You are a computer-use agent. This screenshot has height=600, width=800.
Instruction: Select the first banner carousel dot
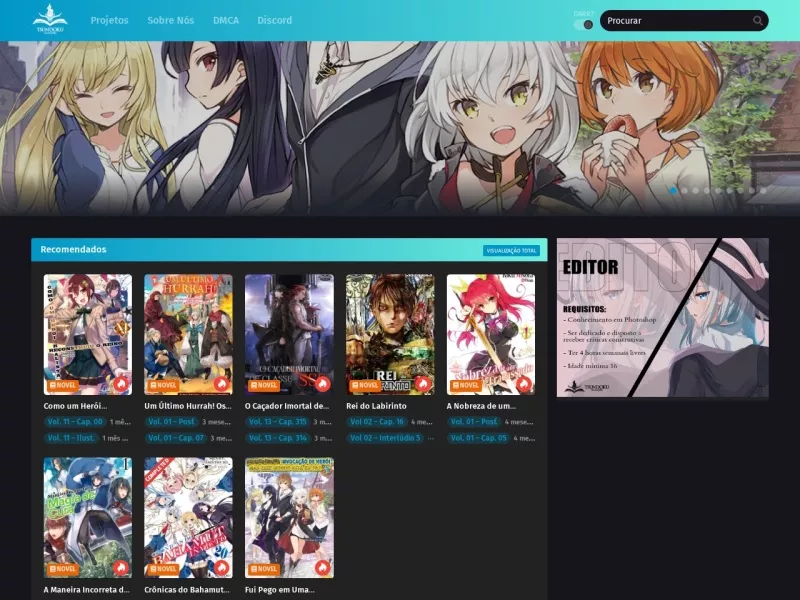pyautogui.click(x=673, y=190)
